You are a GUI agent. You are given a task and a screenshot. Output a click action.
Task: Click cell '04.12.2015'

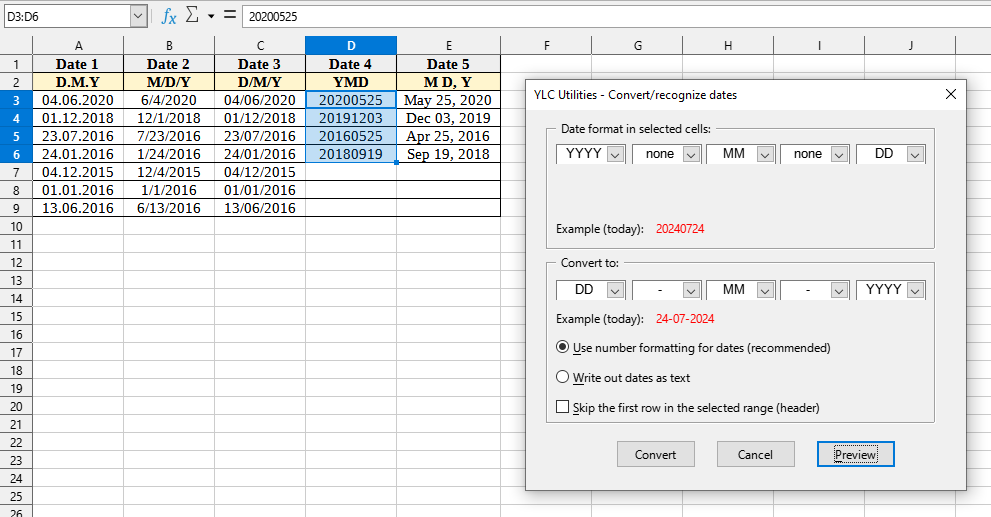click(78, 172)
